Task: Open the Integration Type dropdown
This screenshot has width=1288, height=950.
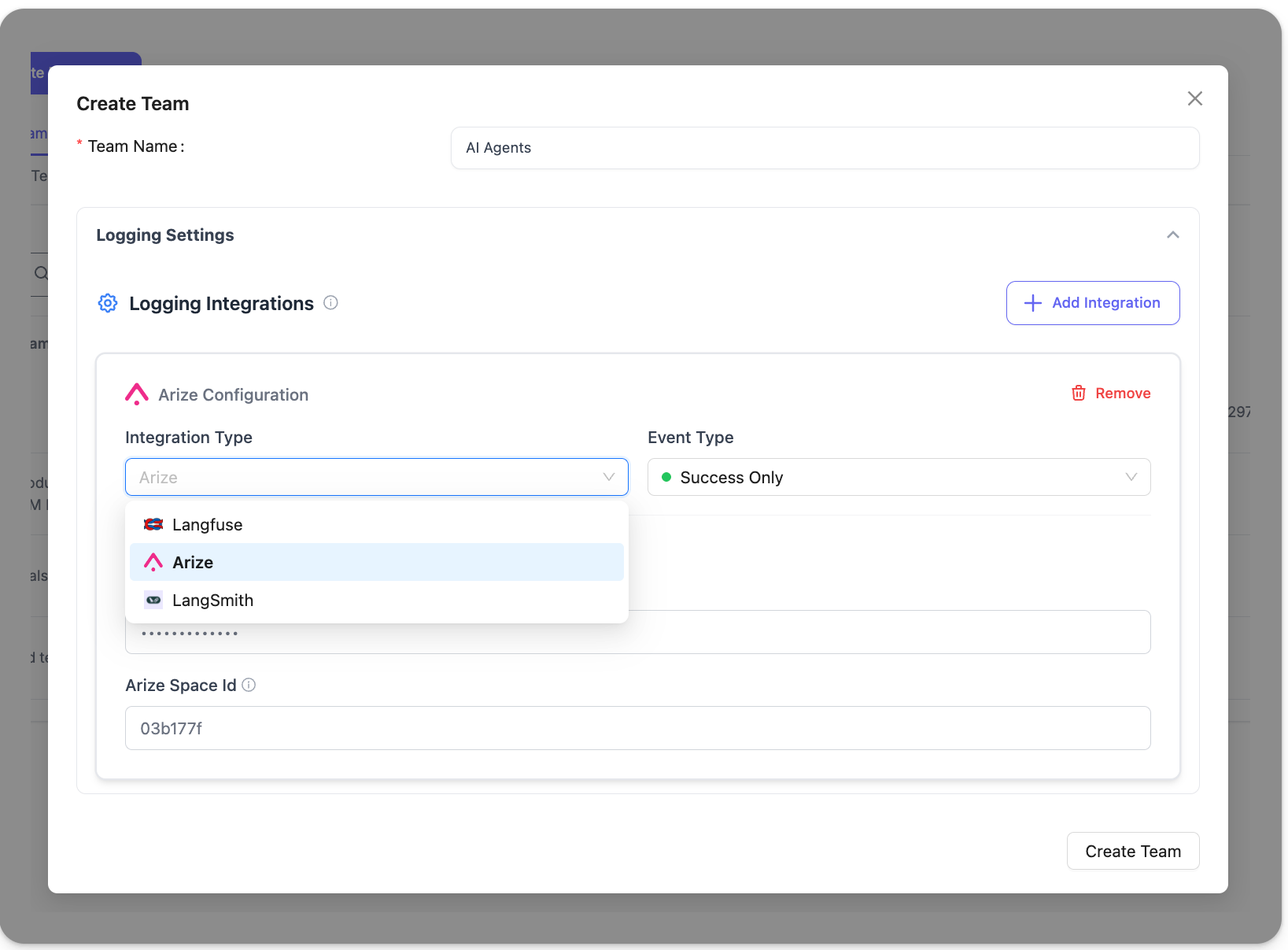Action: (x=376, y=477)
